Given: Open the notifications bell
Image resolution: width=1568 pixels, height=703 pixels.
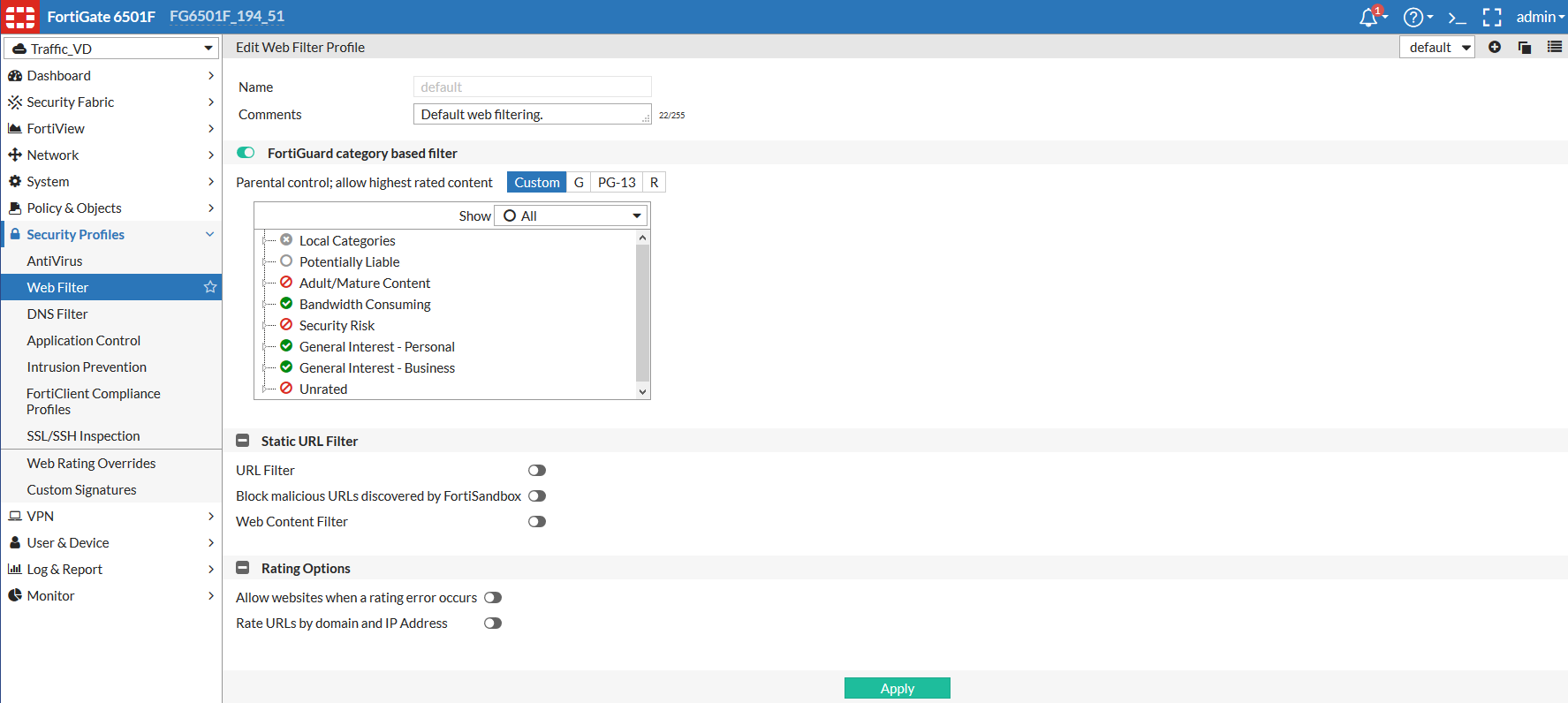Looking at the screenshot, I should click(1369, 17).
